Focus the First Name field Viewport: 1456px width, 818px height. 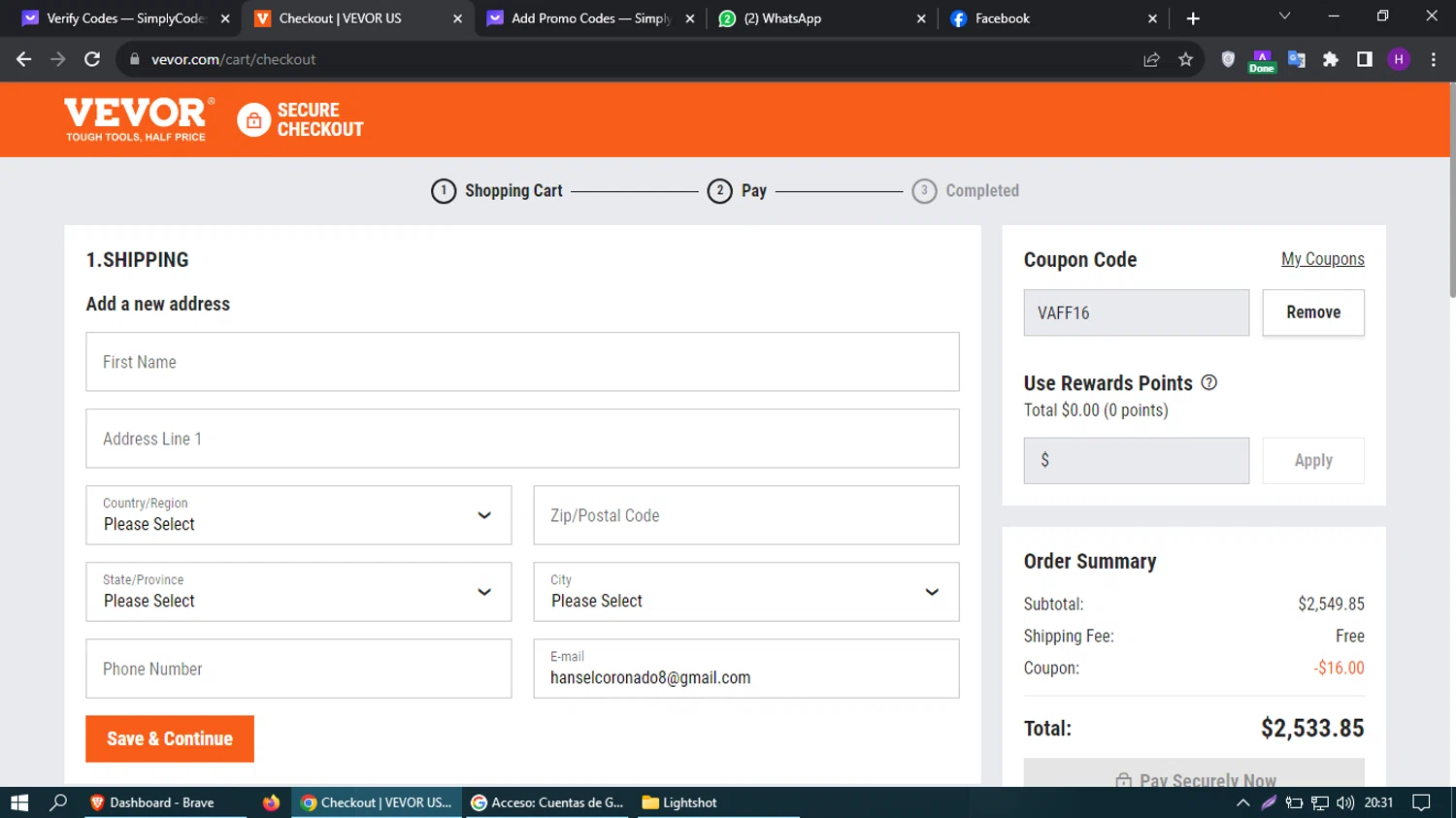pyautogui.click(x=522, y=362)
